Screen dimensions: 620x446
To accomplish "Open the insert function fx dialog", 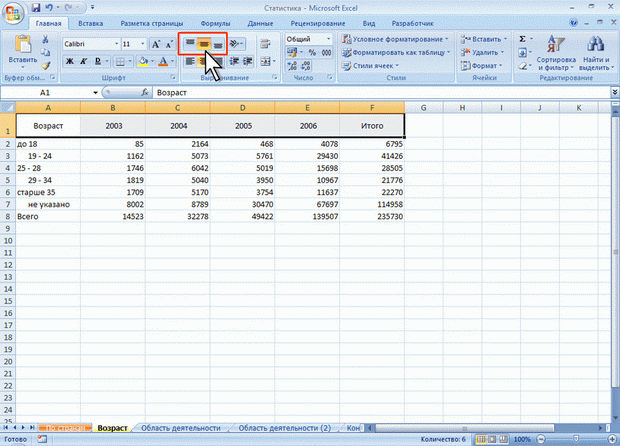I will tap(145, 93).
